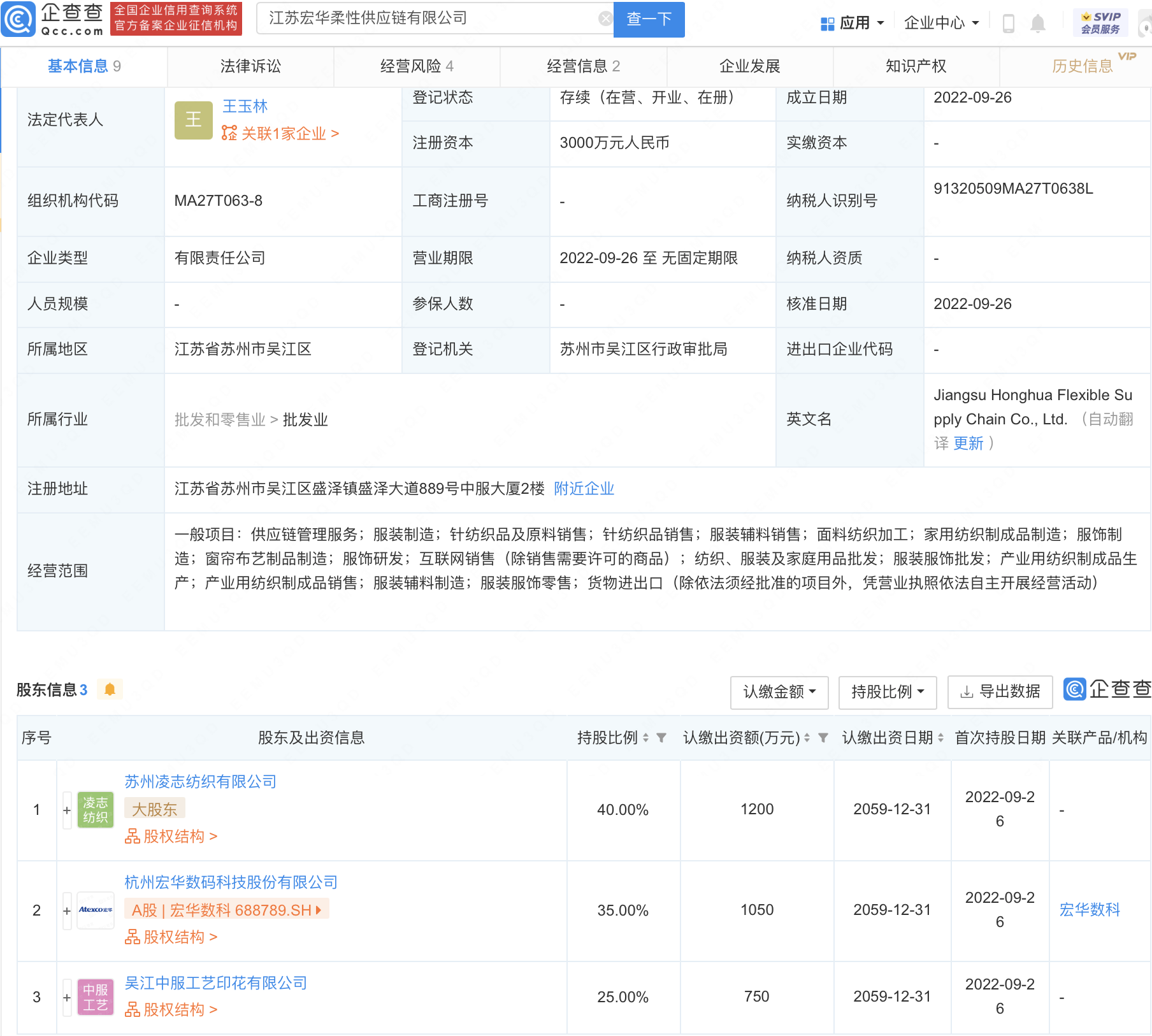Click the mobile phone icon in header
The image size is (1152, 1036).
point(1008,24)
